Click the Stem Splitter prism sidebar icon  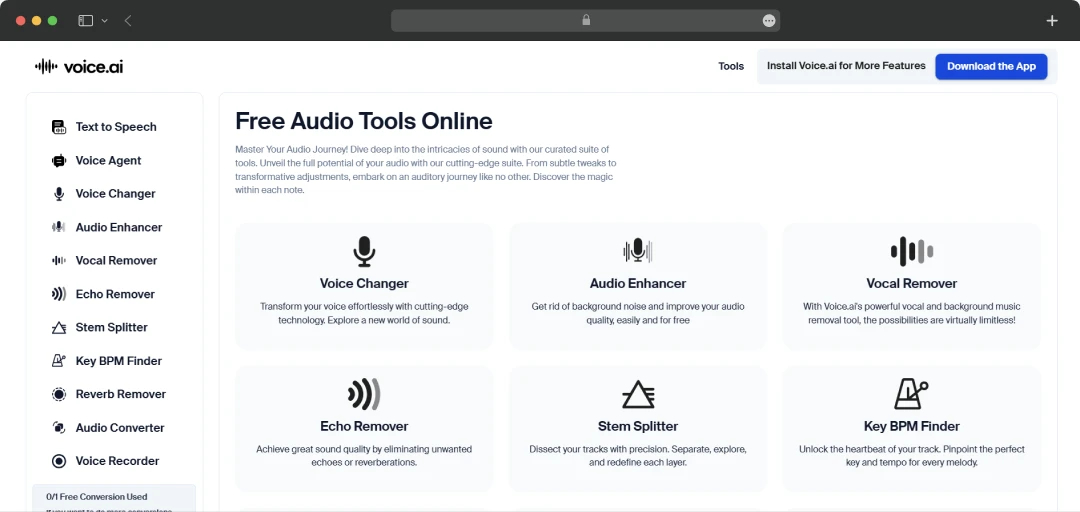(x=59, y=327)
